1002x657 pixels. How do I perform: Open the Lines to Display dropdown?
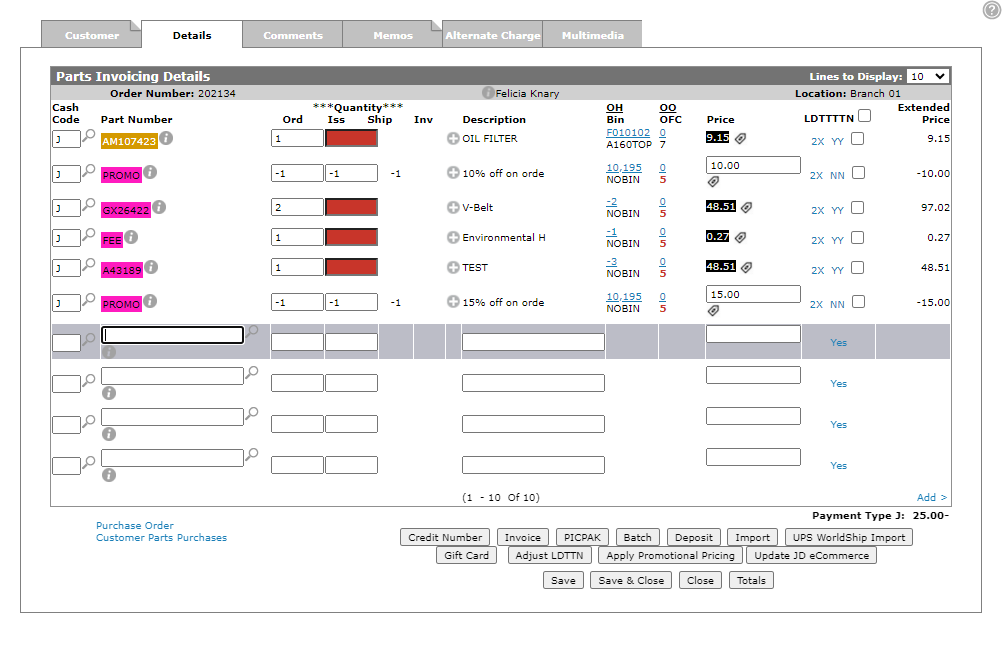927,76
